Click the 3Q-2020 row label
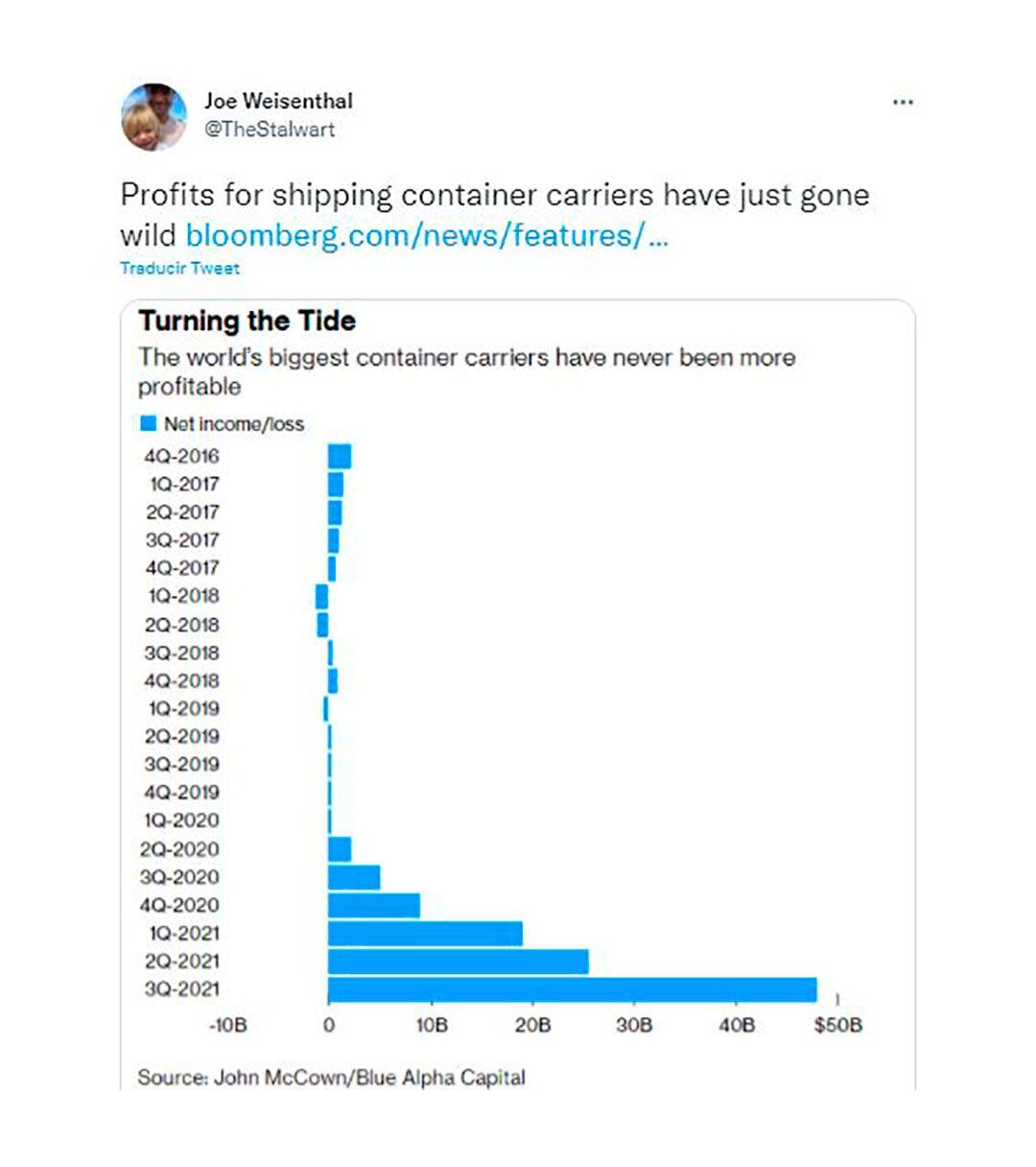Viewport: 1036px width, 1167px height. (182, 877)
